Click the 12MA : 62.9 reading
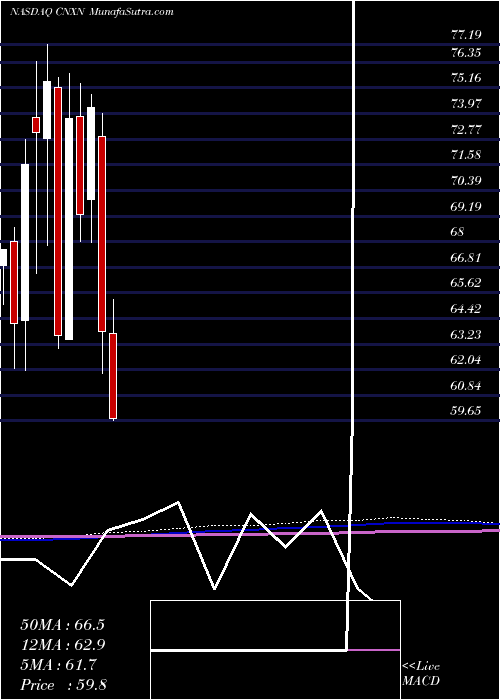The width and height of the screenshot is (500, 700). (62, 645)
